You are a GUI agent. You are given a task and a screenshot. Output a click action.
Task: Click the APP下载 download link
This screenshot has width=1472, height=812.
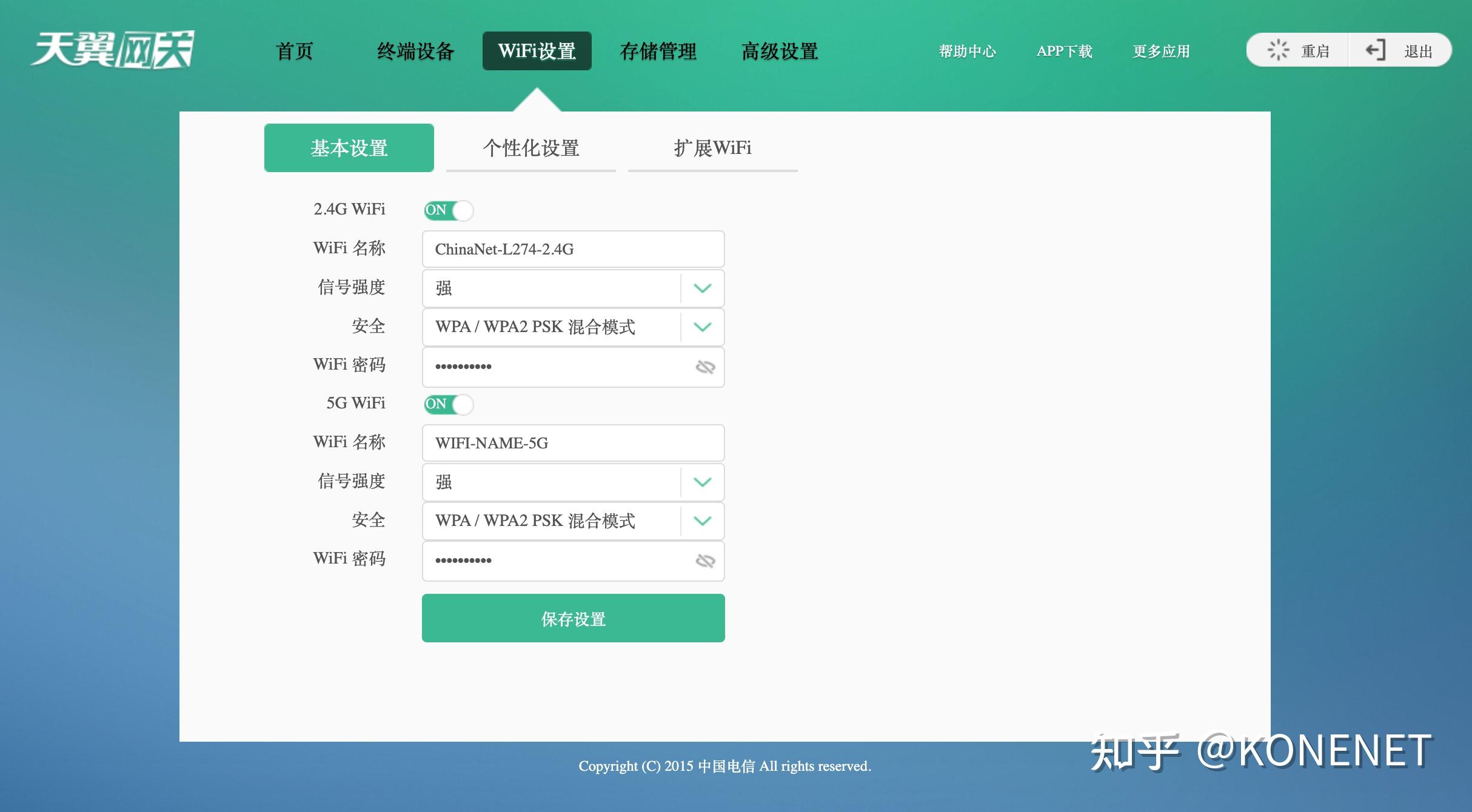click(x=1064, y=52)
